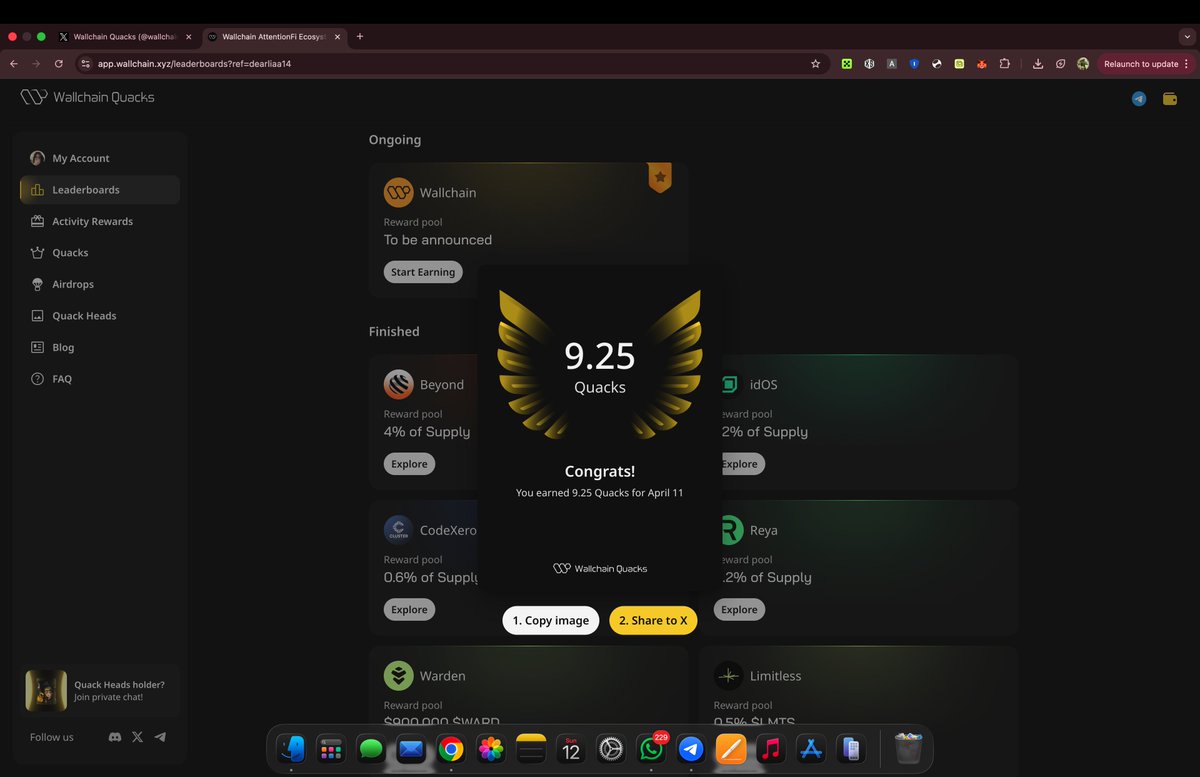The image size is (1200, 777).
Task: Click the CodeXero project logo
Action: point(399,530)
